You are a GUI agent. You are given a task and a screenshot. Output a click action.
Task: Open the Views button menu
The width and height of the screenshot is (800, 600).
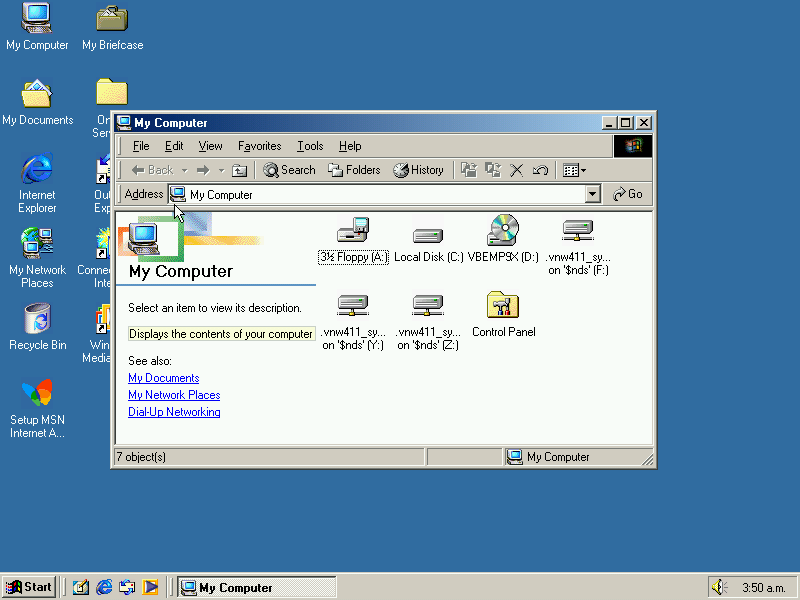[574, 170]
